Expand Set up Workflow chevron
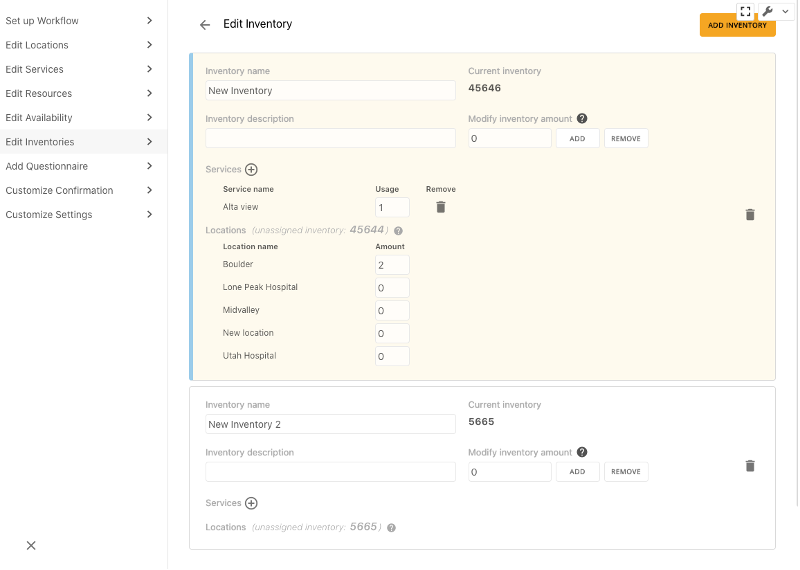This screenshot has height=570, width=800. [149, 20]
